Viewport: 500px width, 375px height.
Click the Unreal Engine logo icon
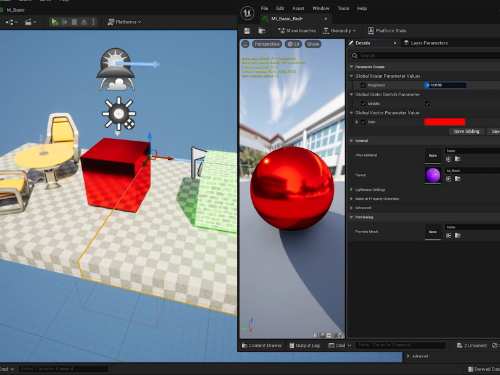(247, 13)
